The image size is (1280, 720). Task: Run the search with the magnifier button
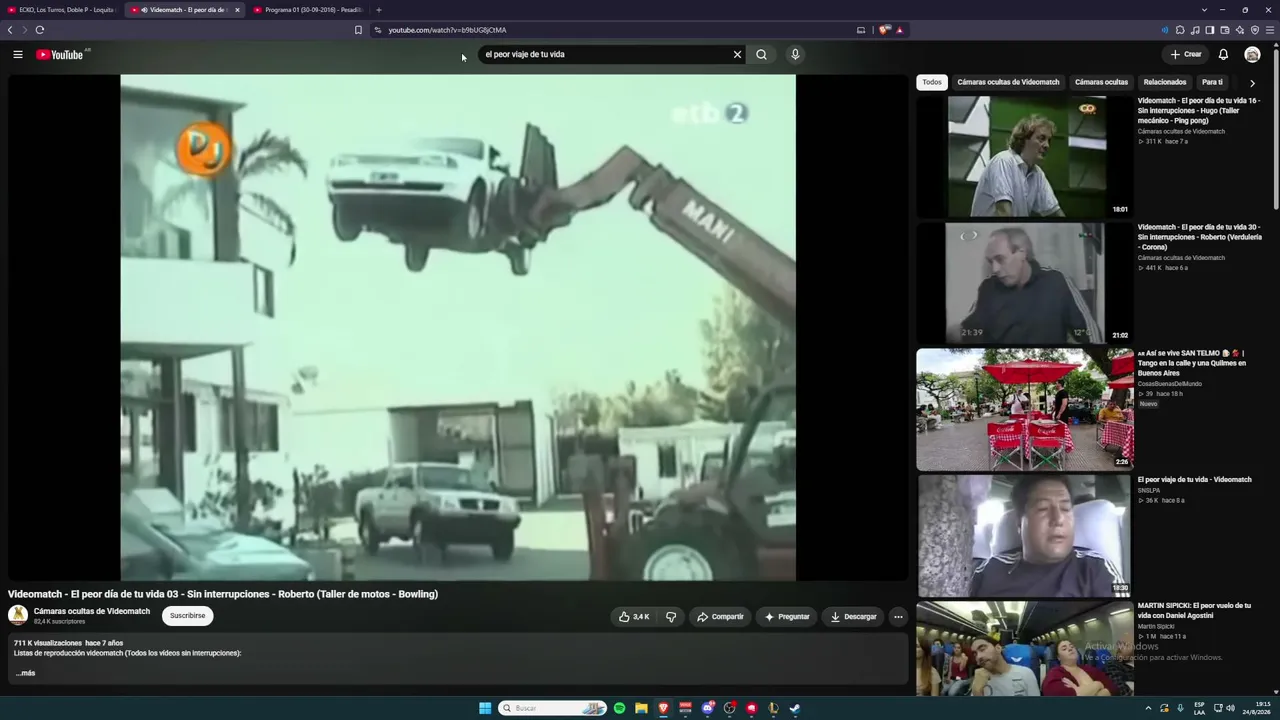coord(761,55)
